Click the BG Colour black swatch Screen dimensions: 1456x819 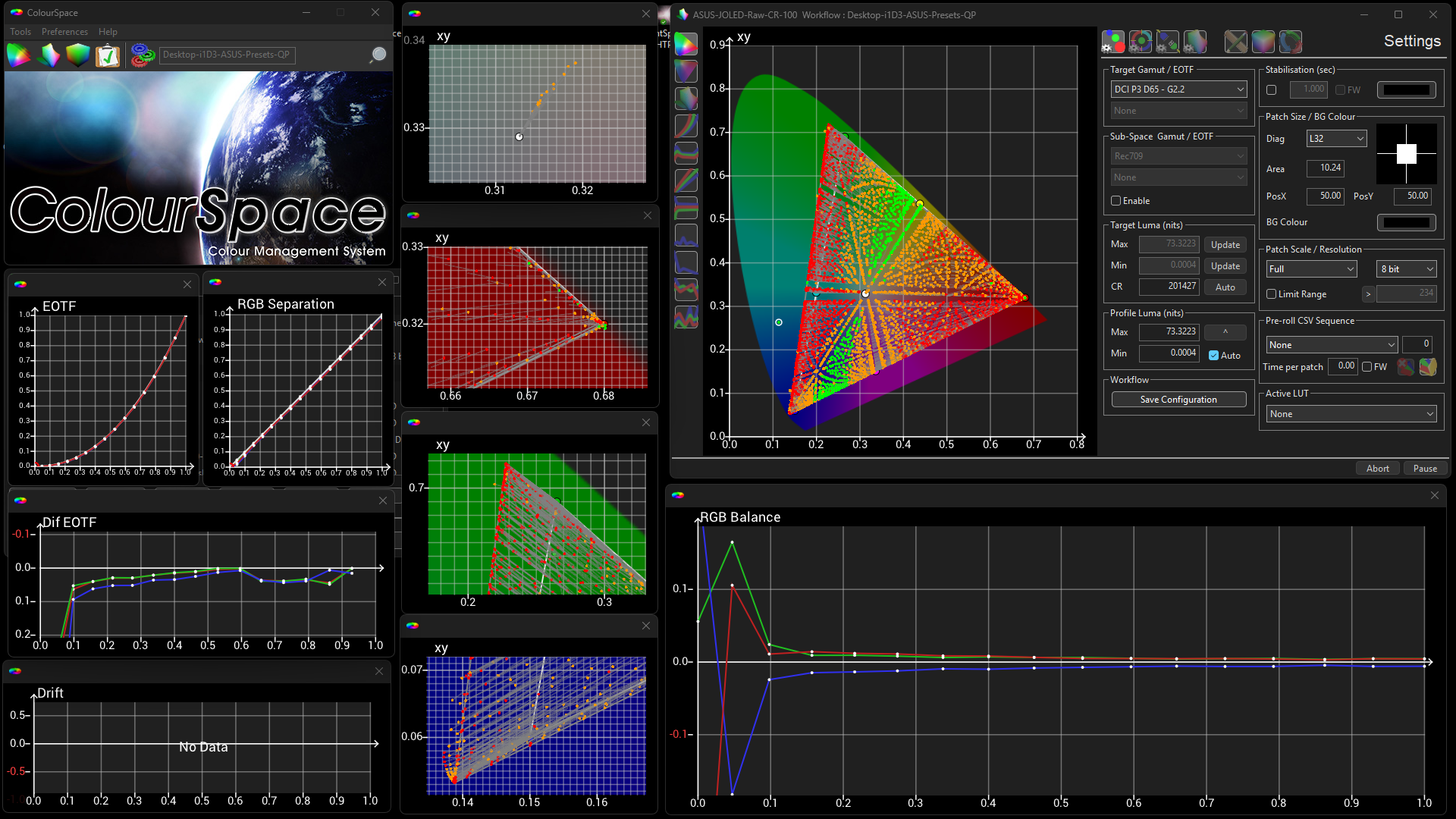(x=1406, y=223)
